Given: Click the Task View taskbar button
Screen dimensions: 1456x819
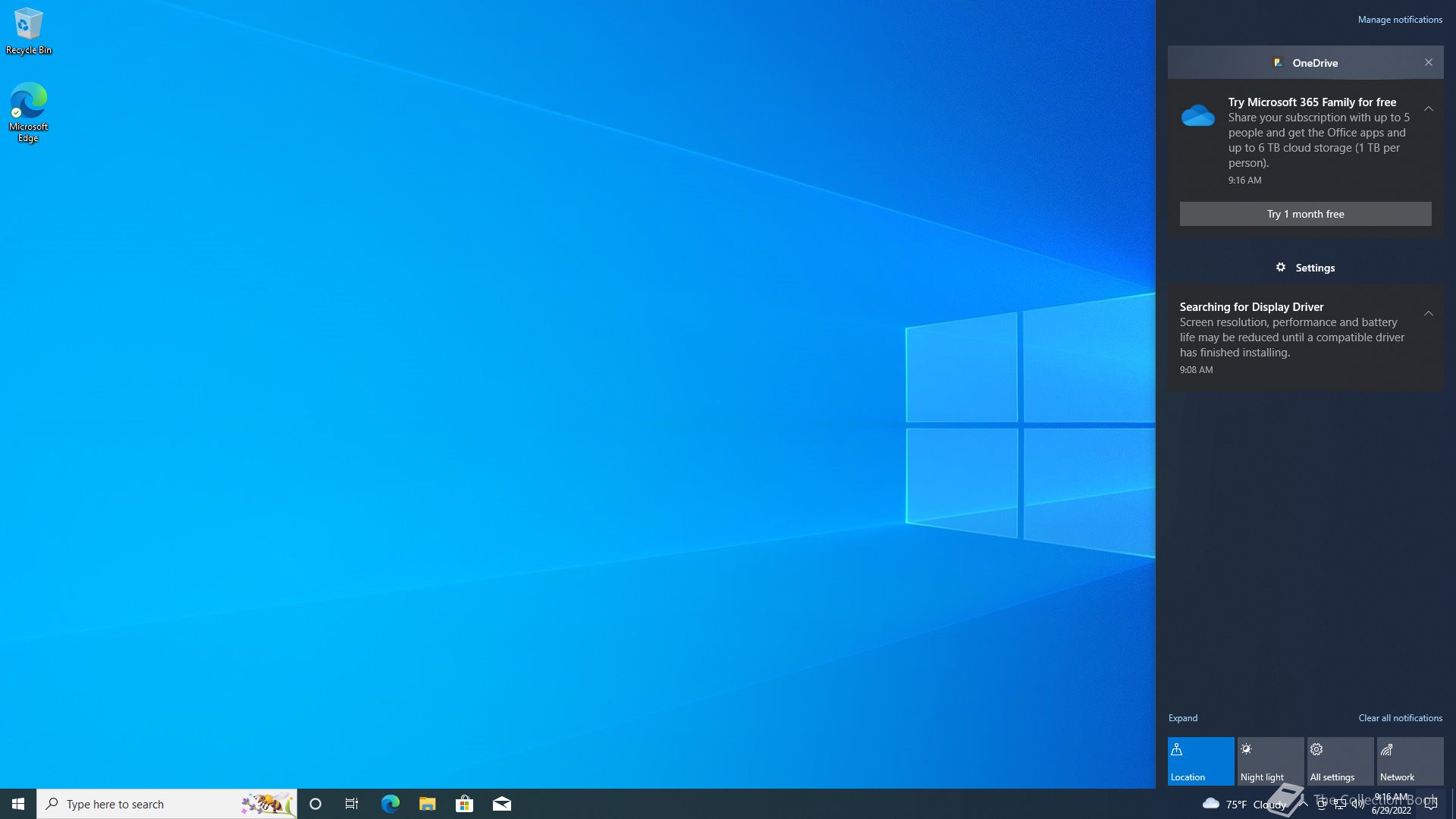Looking at the screenshot, I should tap(352, 804).
